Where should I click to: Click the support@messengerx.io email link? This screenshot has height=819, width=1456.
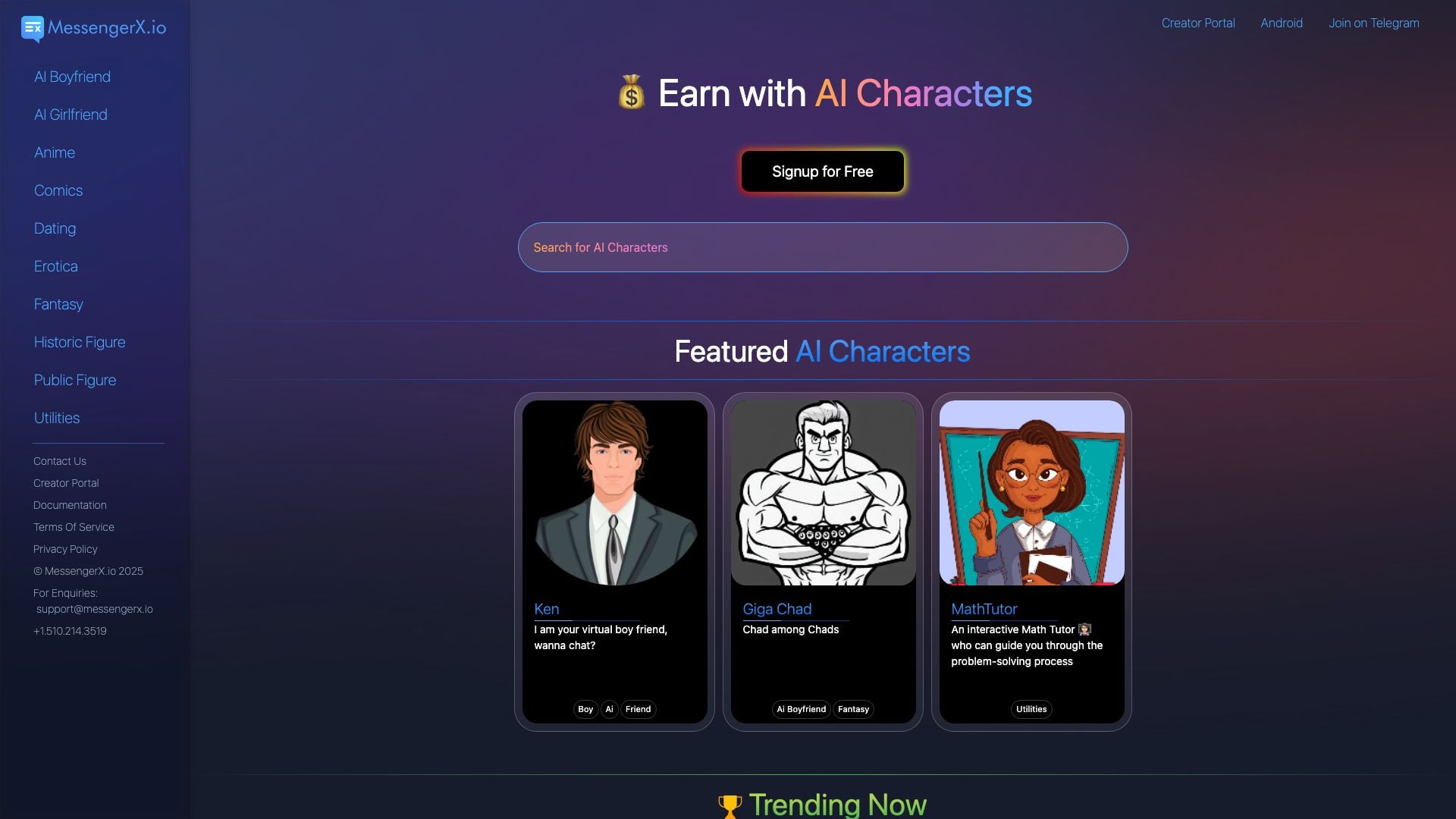pos(94,609)
